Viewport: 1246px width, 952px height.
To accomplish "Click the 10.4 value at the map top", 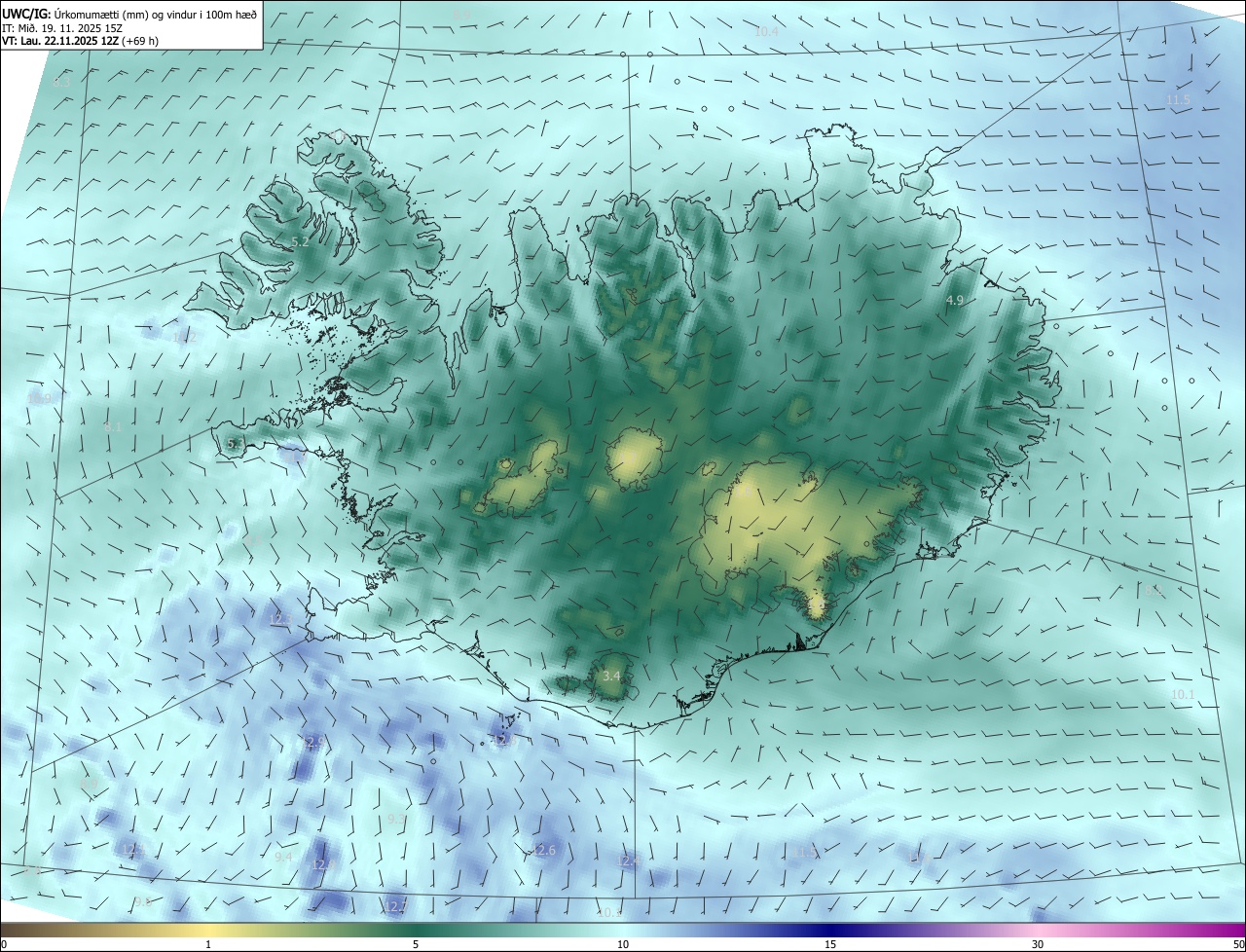I will click(767, 32).
